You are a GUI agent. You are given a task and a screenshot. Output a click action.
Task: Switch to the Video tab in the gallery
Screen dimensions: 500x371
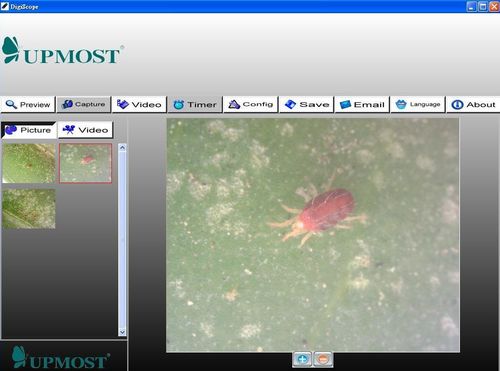(x=86, y=130)
